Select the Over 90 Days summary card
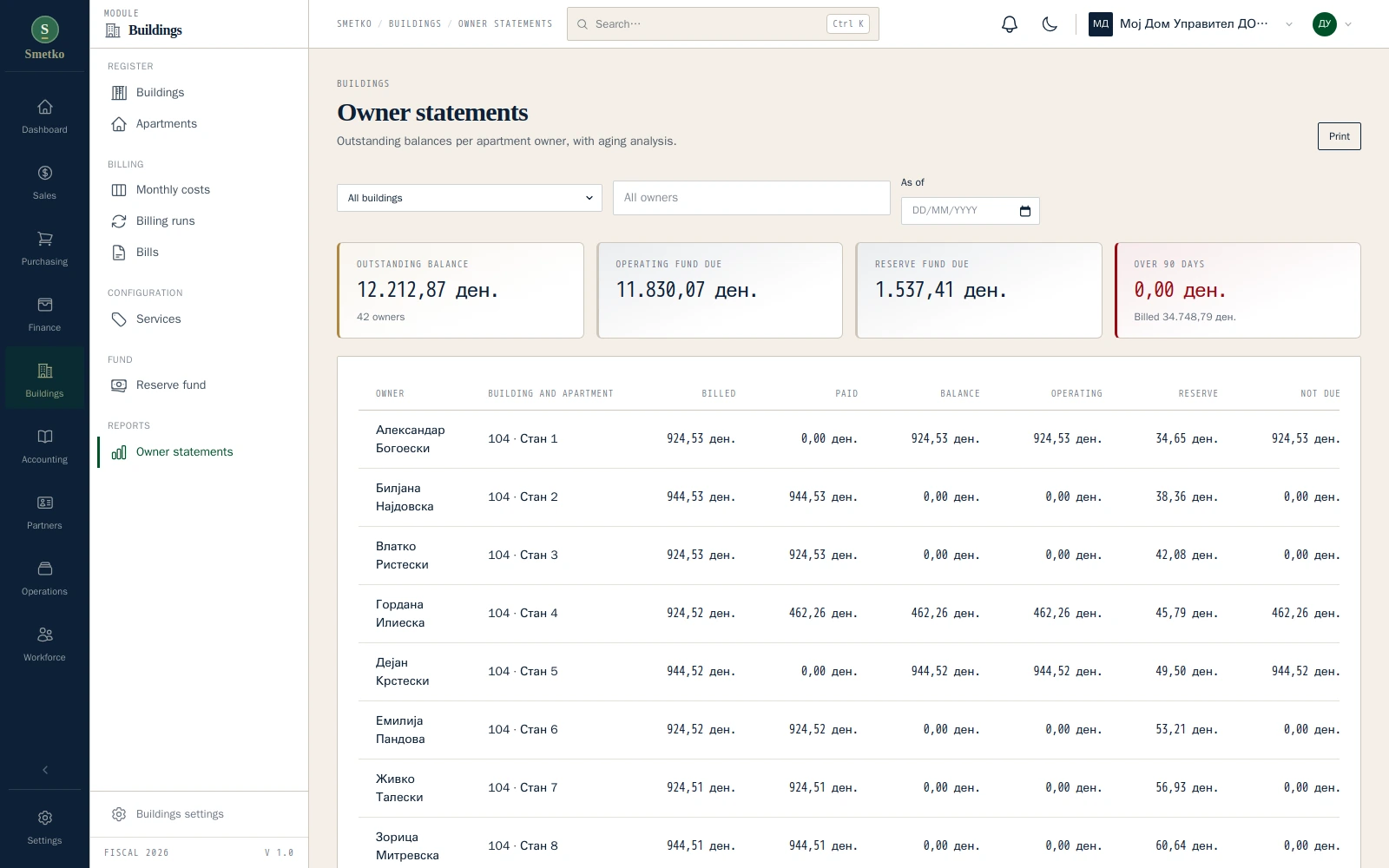The height and width of the screenshot is (868, 1389). point(1238,290)
